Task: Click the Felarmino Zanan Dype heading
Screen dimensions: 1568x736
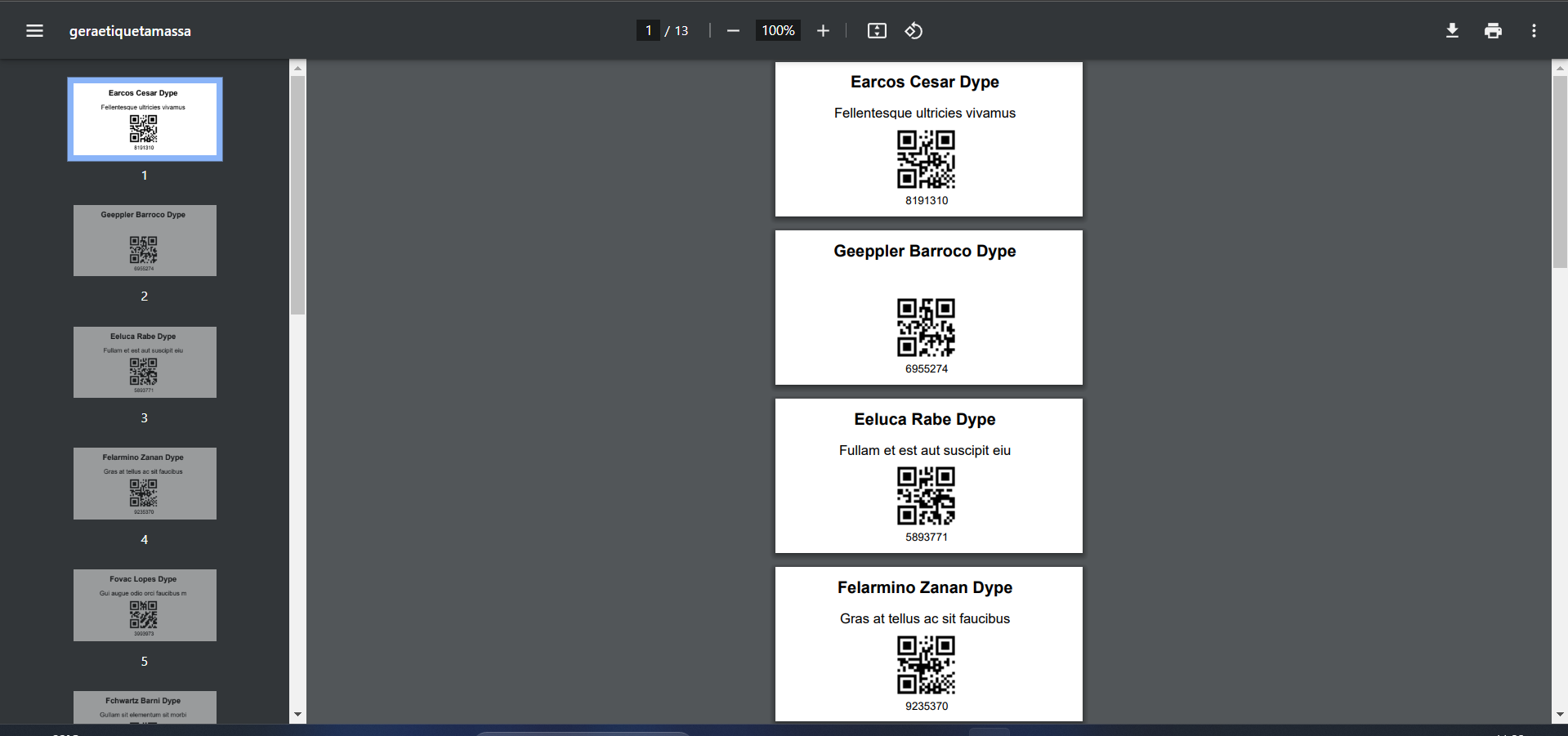Action: point(925,587)
